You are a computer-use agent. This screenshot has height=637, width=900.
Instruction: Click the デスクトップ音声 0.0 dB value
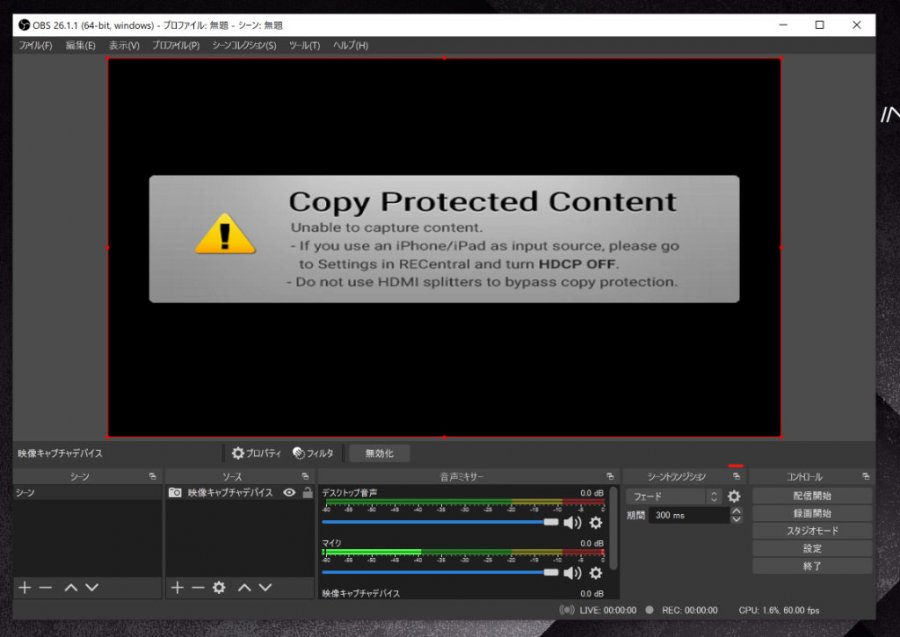(x=592, y=493)
